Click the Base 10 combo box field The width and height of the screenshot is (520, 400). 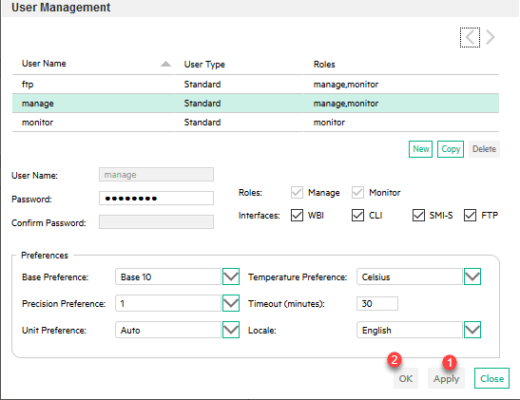(169, 277)
